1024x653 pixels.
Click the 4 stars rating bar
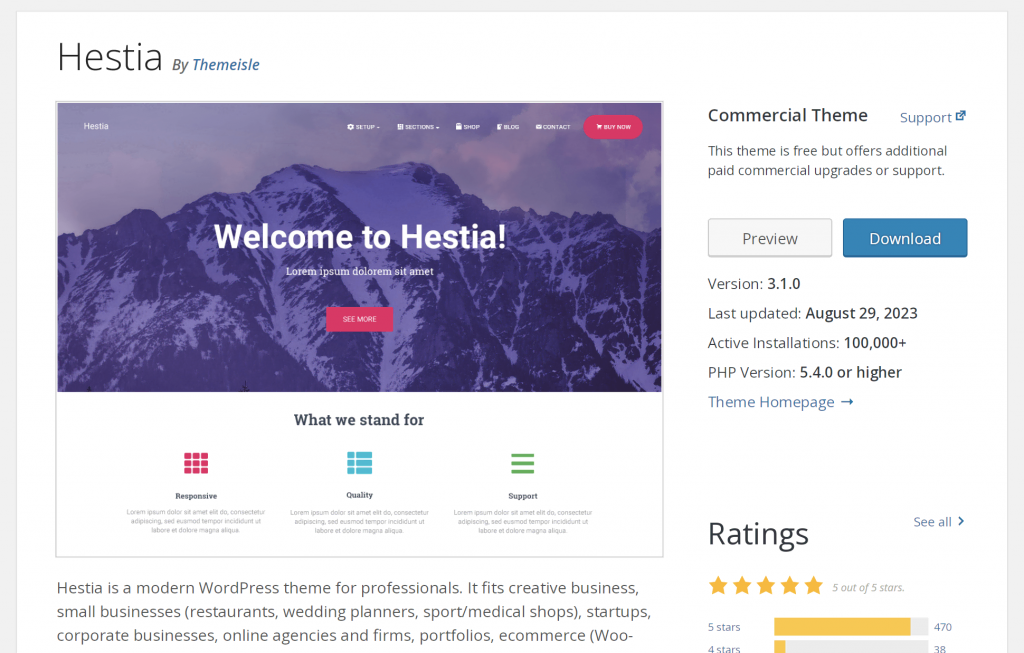tap(851, 647)
